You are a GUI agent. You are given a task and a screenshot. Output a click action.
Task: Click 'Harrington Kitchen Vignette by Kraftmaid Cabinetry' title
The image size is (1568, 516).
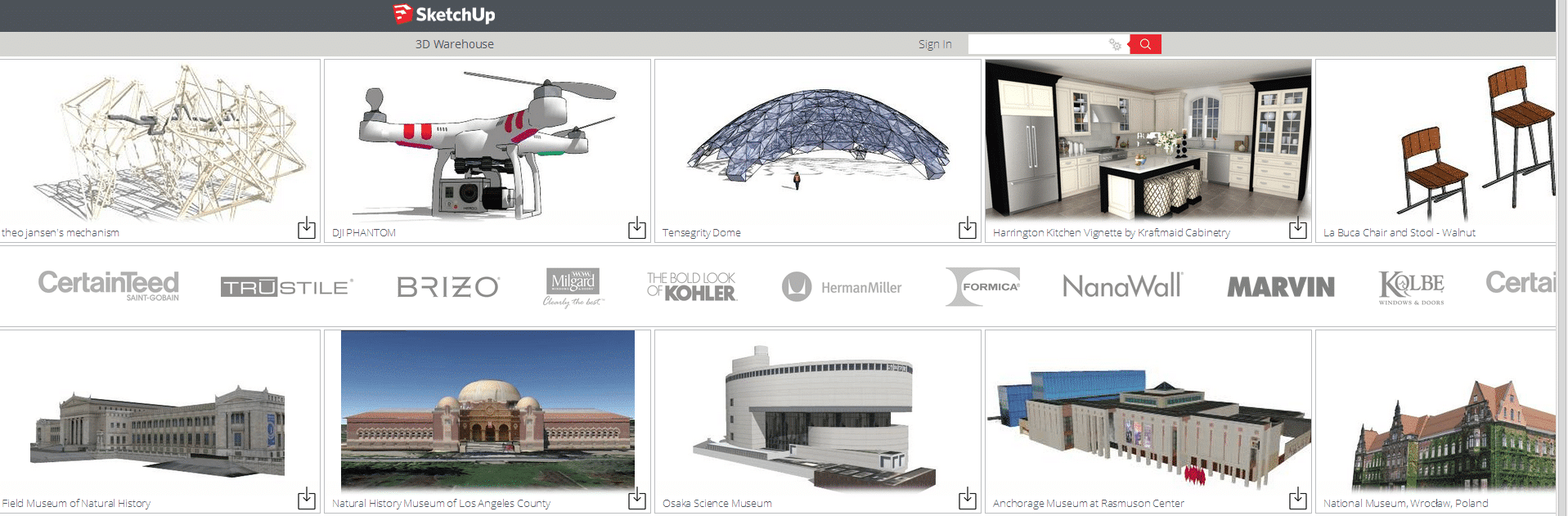[1112, 233]
